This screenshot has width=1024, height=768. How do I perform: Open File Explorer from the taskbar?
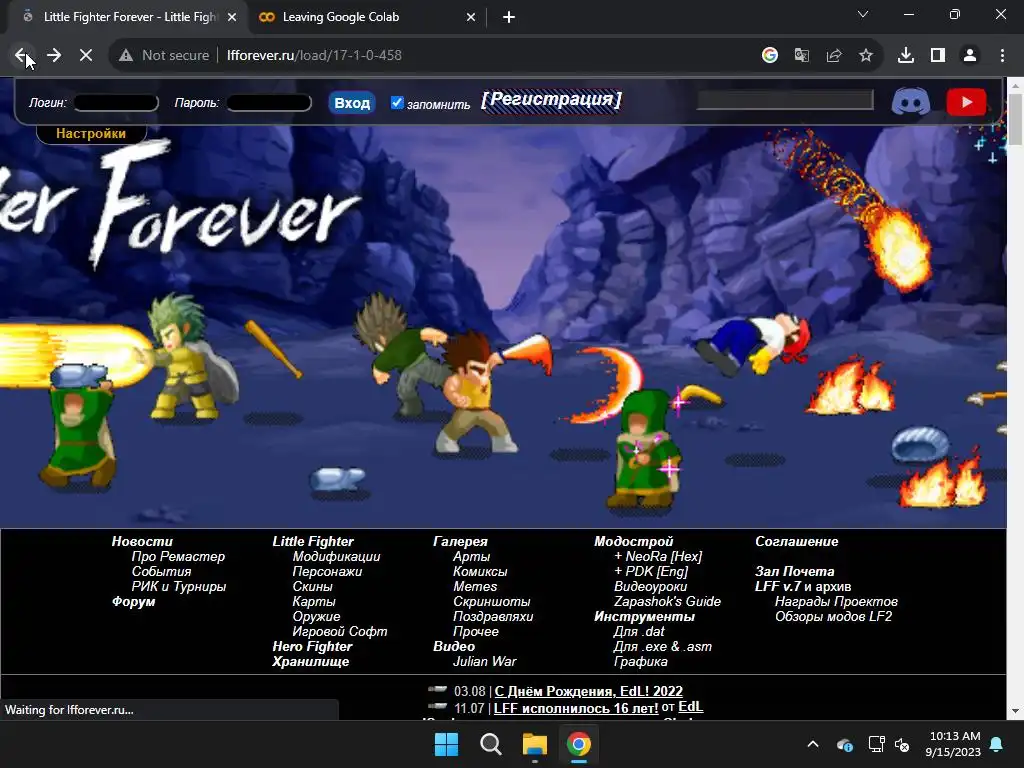535,744
